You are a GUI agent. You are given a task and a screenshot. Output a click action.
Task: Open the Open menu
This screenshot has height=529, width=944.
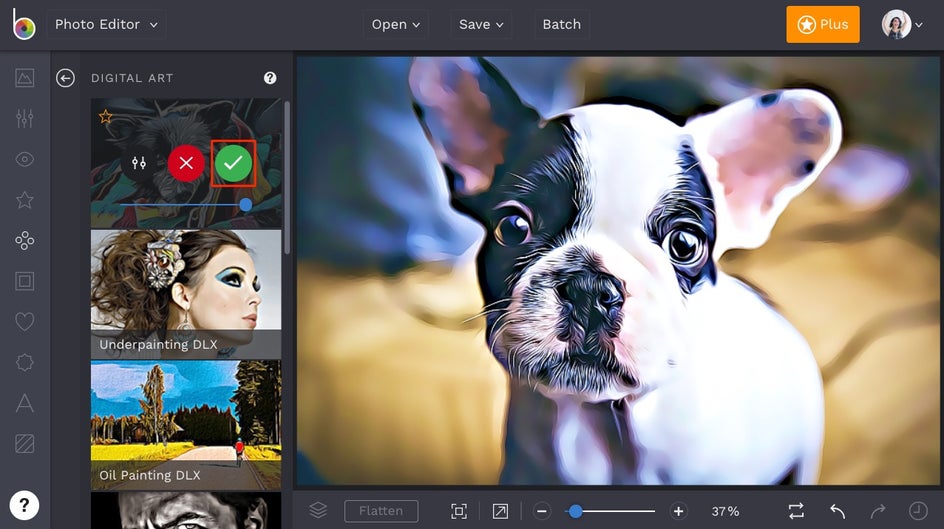click(x=396, y=25)
